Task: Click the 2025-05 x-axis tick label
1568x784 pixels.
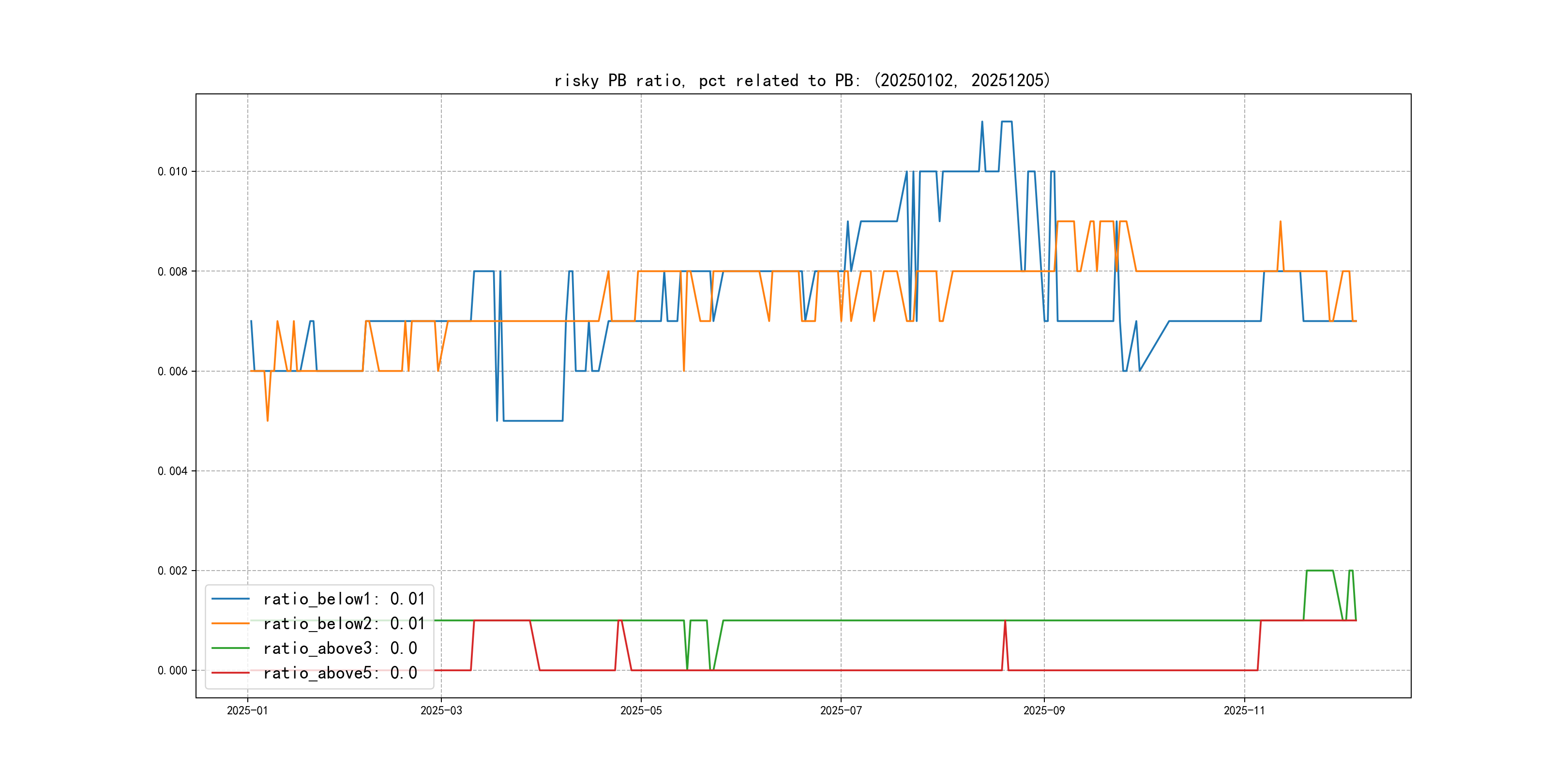Action: coord(641,711)
